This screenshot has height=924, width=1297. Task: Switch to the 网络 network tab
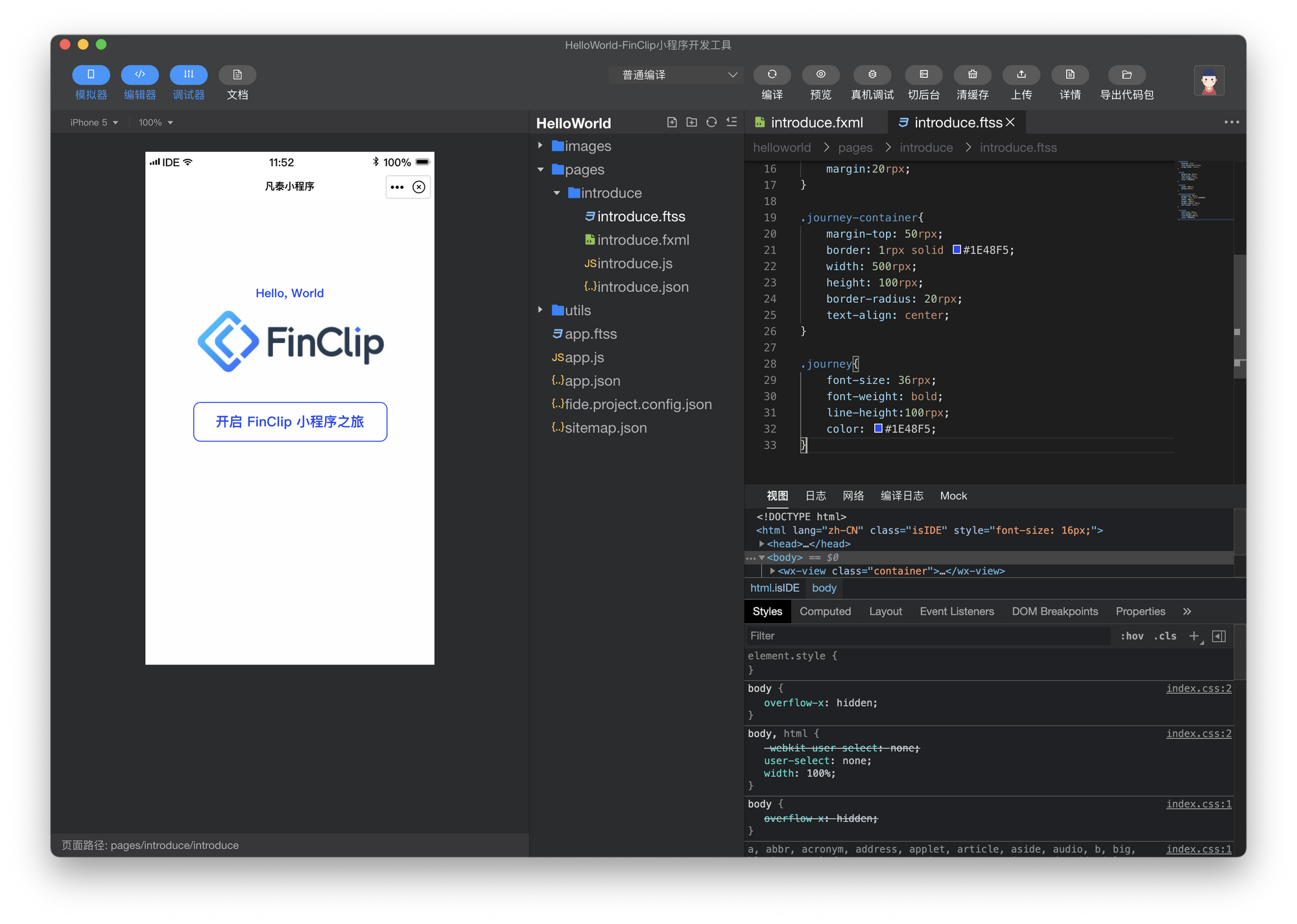(x=853, y=496)
